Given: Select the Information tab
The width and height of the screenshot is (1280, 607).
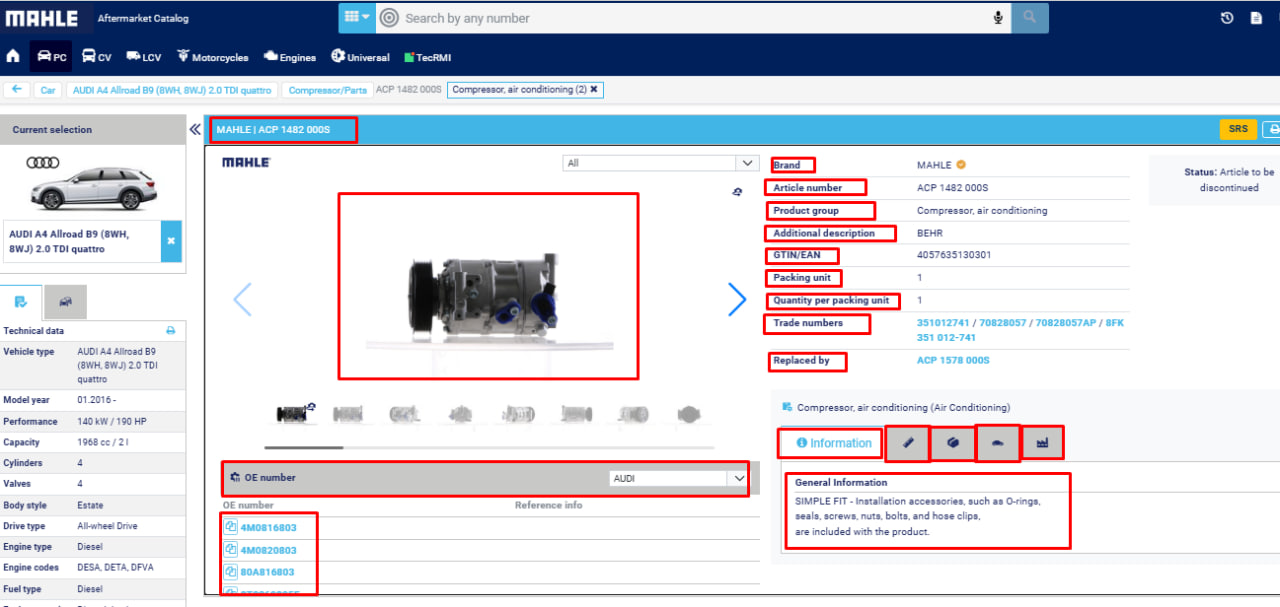Looking at the screenshot, I should click(x=833, y=443).
